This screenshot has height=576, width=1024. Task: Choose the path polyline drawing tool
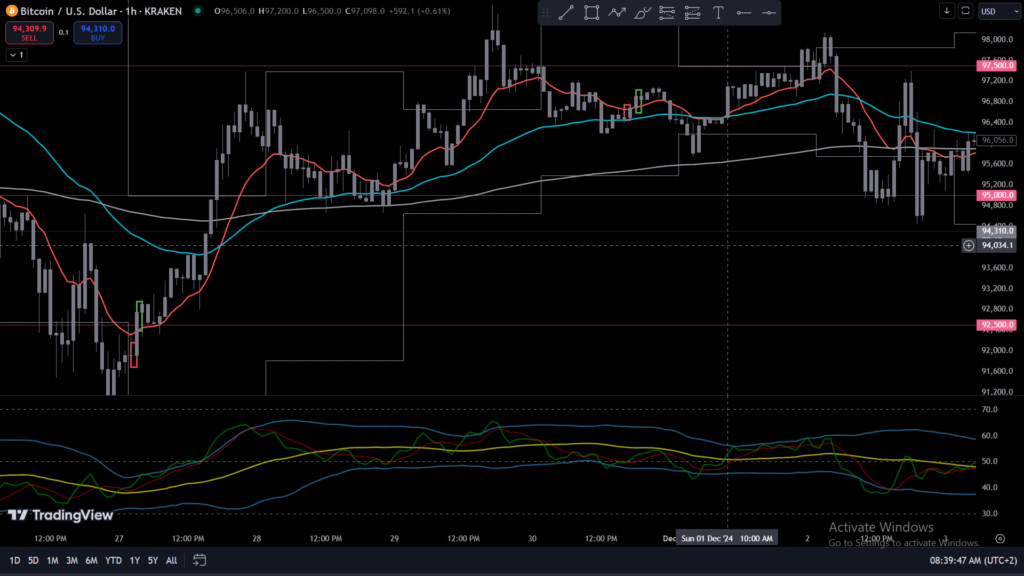(x=617, y=13)
